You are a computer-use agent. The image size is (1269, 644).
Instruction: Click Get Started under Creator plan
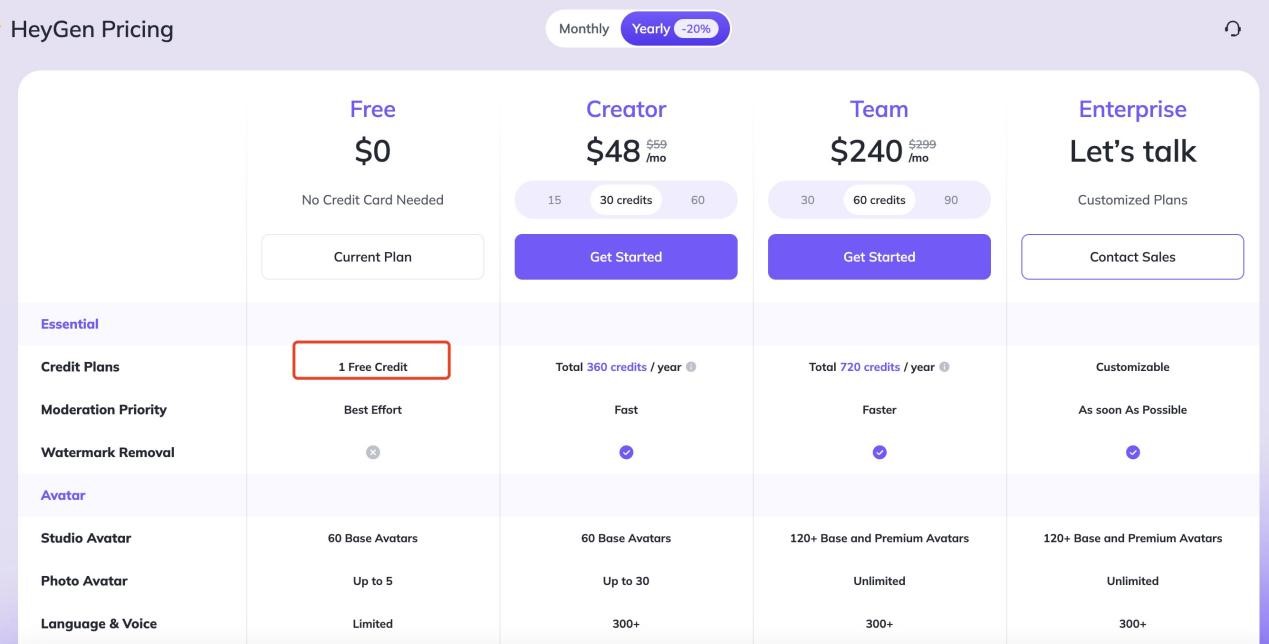tap(626, 257)
